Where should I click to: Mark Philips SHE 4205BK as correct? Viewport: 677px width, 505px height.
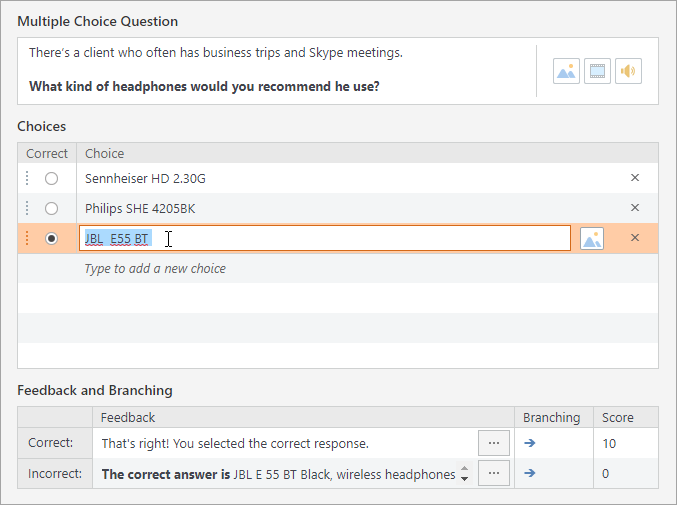click(x=52, y=208)
